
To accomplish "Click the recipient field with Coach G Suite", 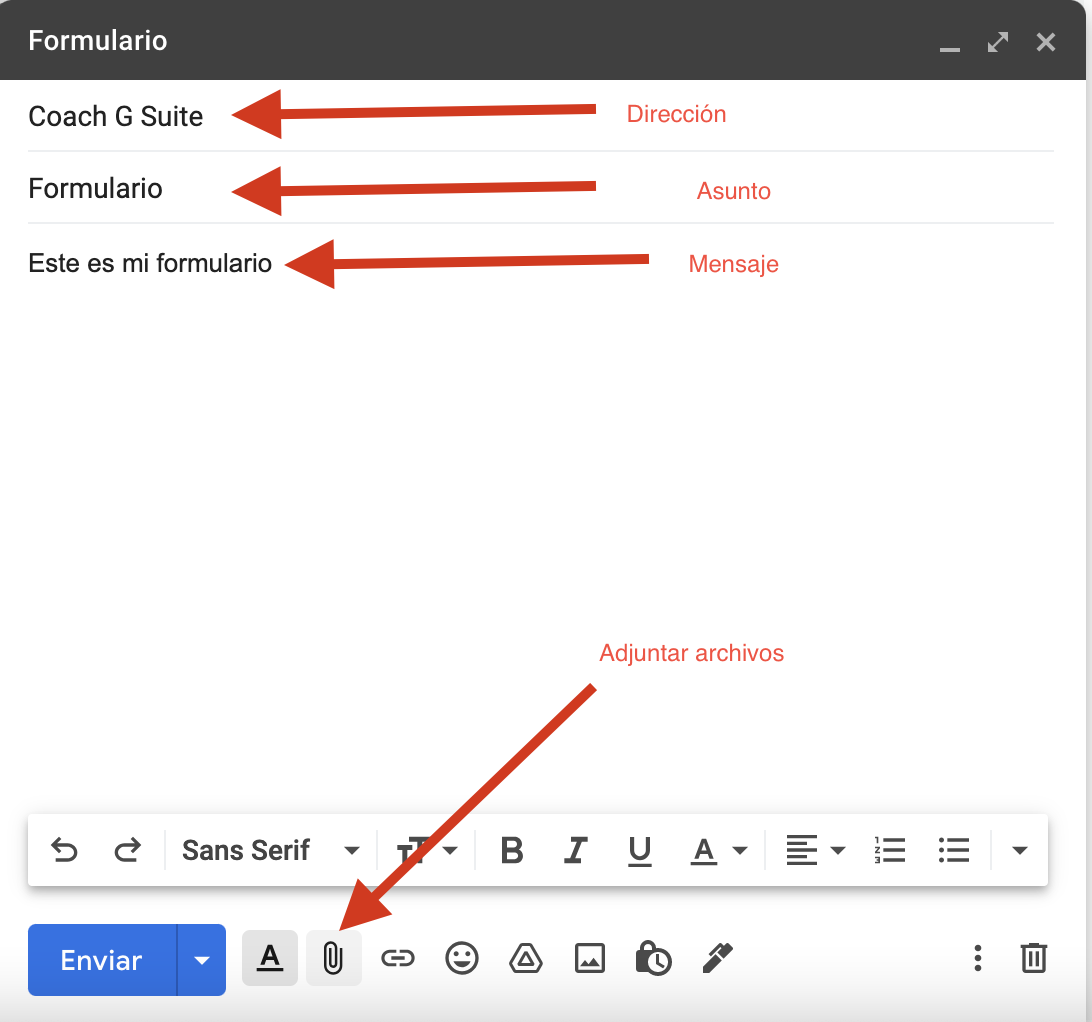I will click(x=540, y=116).
